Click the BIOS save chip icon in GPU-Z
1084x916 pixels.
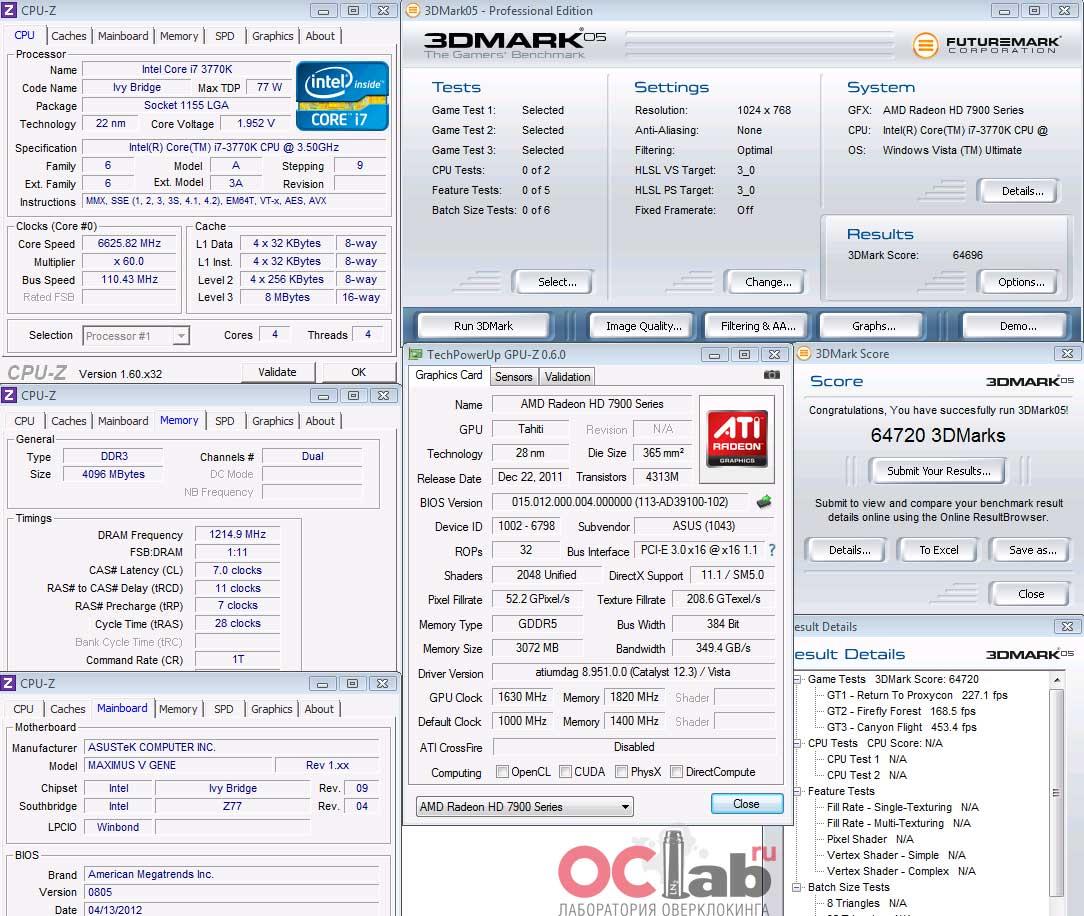(764, 502)
